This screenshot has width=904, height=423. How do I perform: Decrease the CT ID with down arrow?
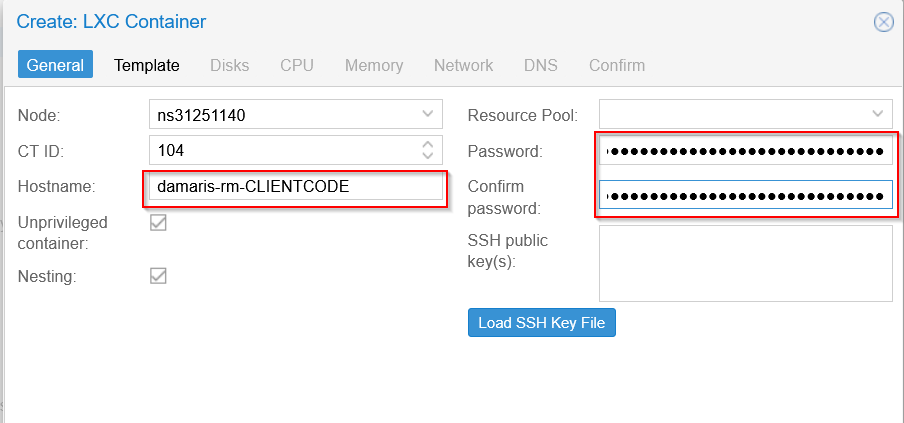coord(428,156)
